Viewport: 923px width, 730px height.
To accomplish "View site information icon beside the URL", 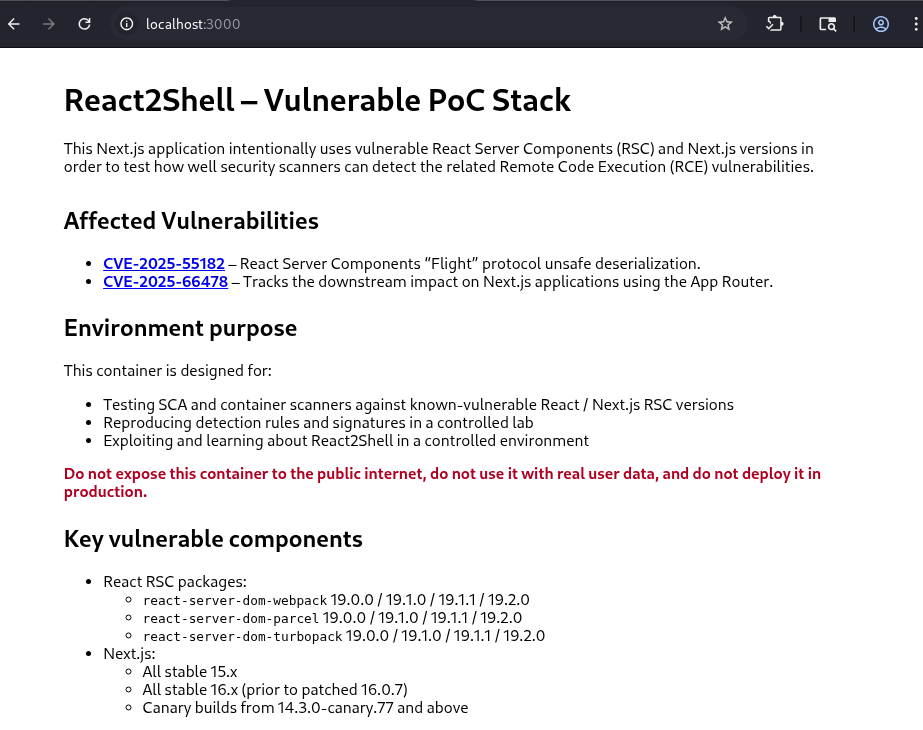I will [x=127, y=24].
